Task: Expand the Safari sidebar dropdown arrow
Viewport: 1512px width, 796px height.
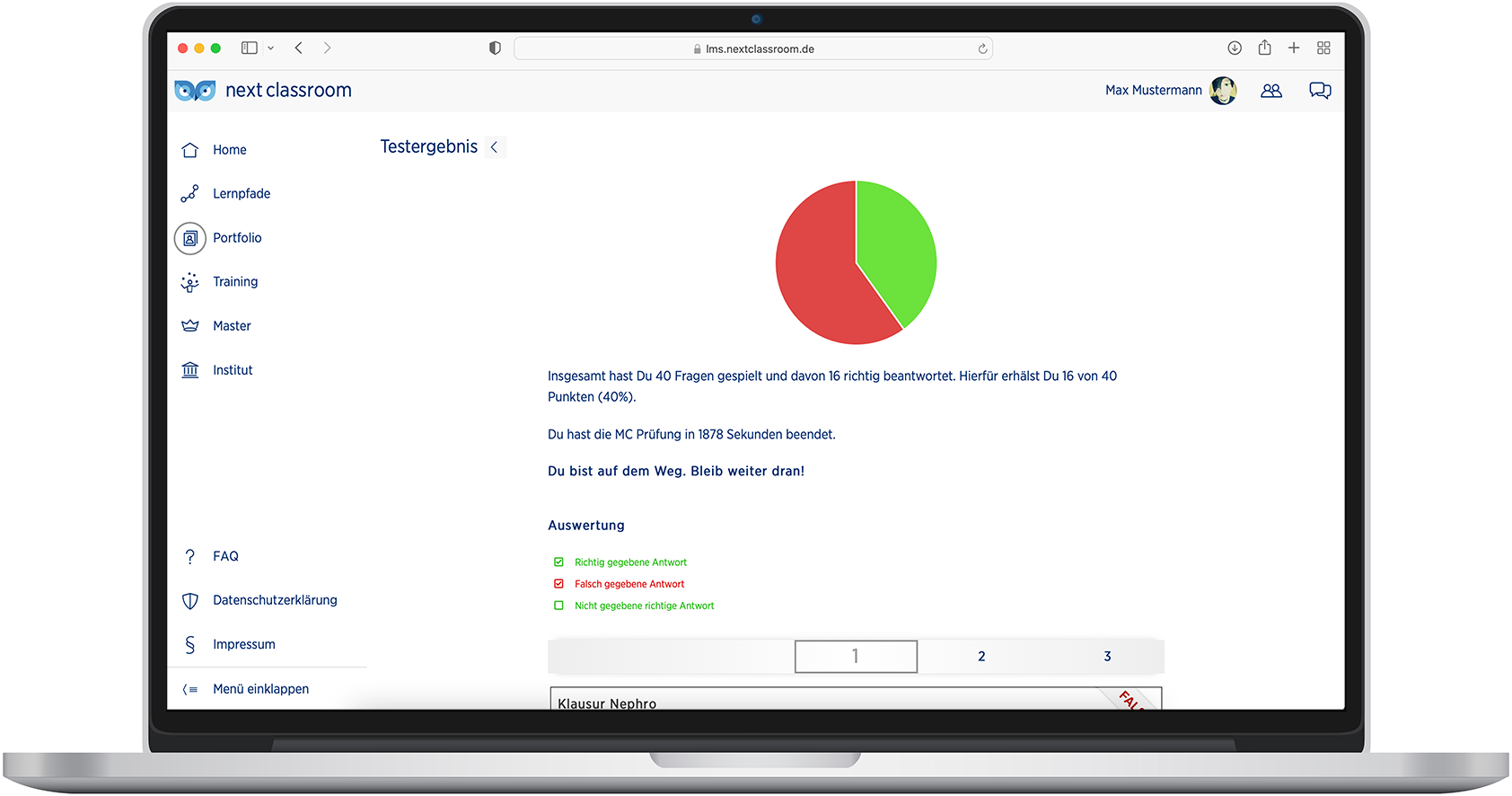Action: pyautogui.click(x=270, y=49)
